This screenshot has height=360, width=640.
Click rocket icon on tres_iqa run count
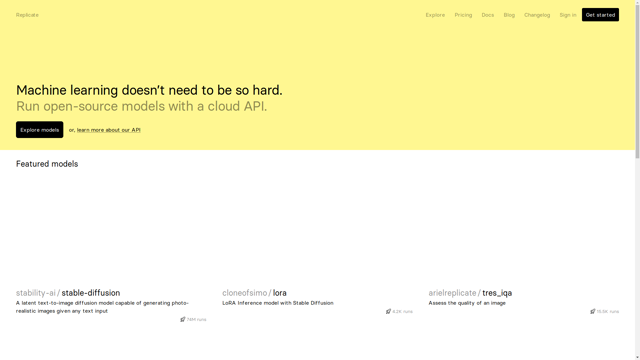coord(593,311)
